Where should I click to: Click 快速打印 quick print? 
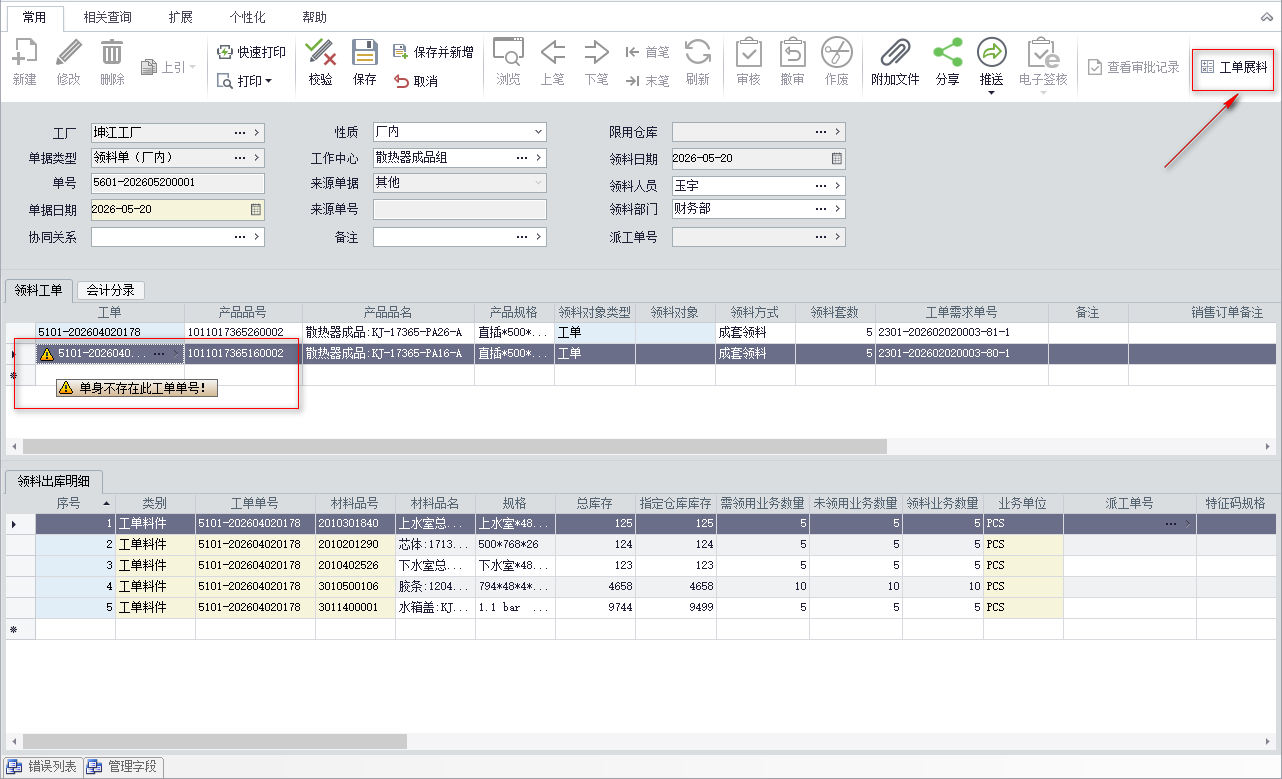(251, 52)
